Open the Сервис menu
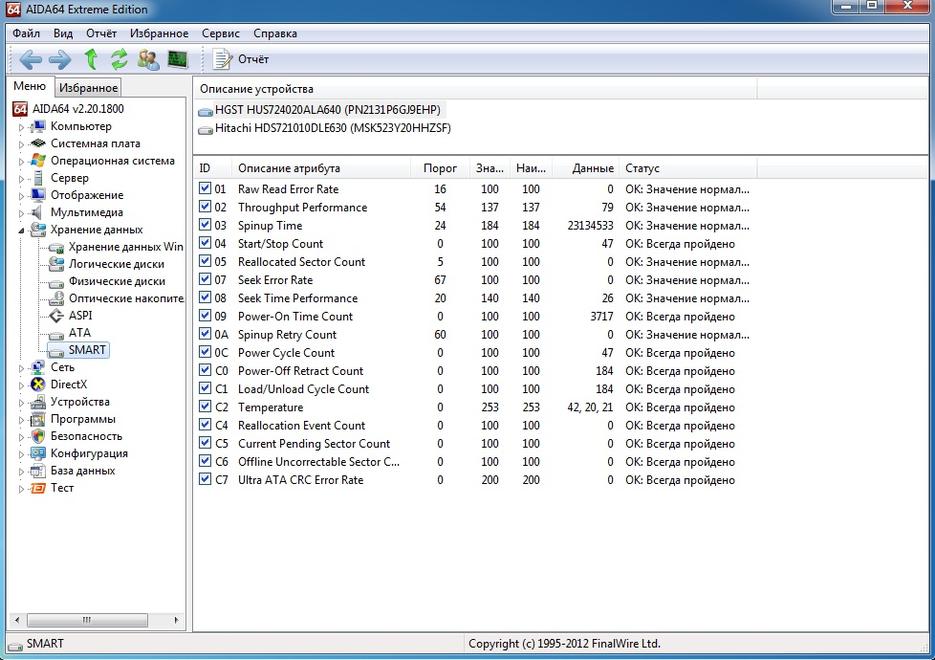 (x=221, y=33)
